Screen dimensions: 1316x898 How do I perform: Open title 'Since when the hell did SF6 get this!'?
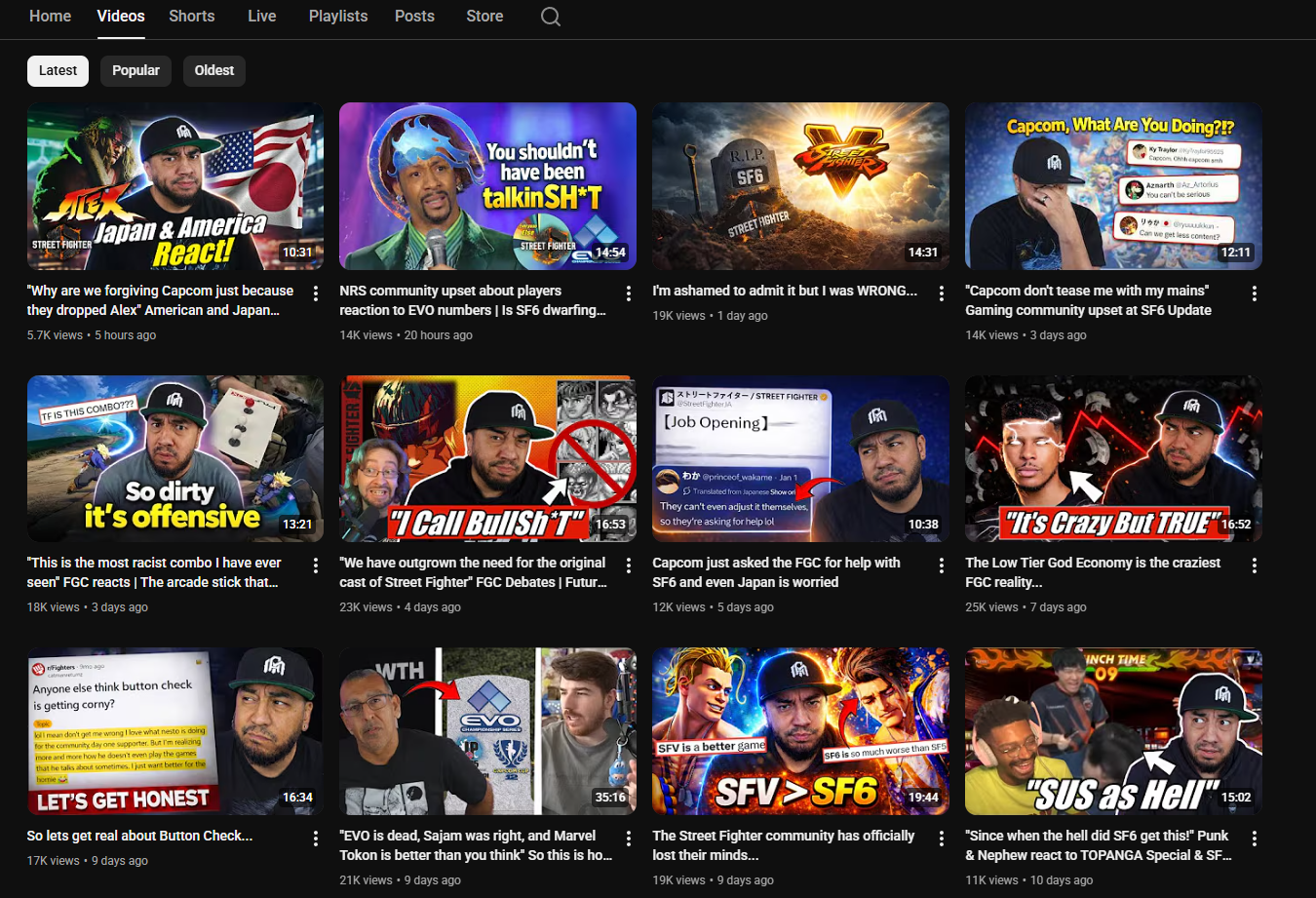click(1099, 845)
